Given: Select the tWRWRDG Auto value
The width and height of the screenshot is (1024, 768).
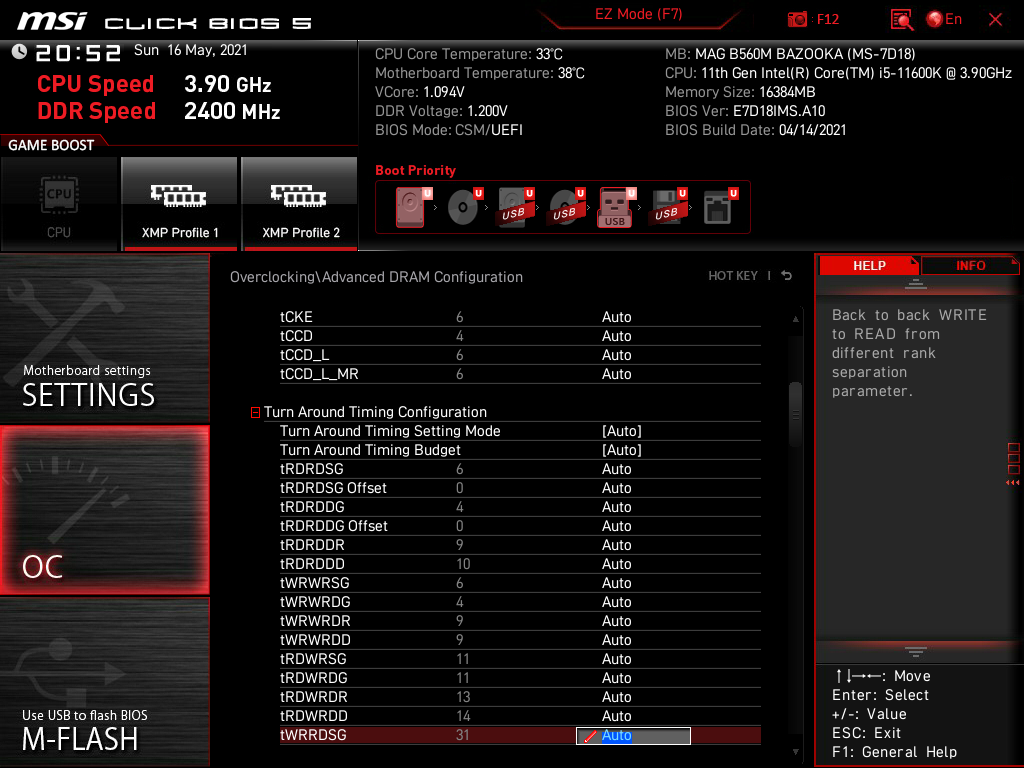Looking at the screenshot, I should 616,601.
